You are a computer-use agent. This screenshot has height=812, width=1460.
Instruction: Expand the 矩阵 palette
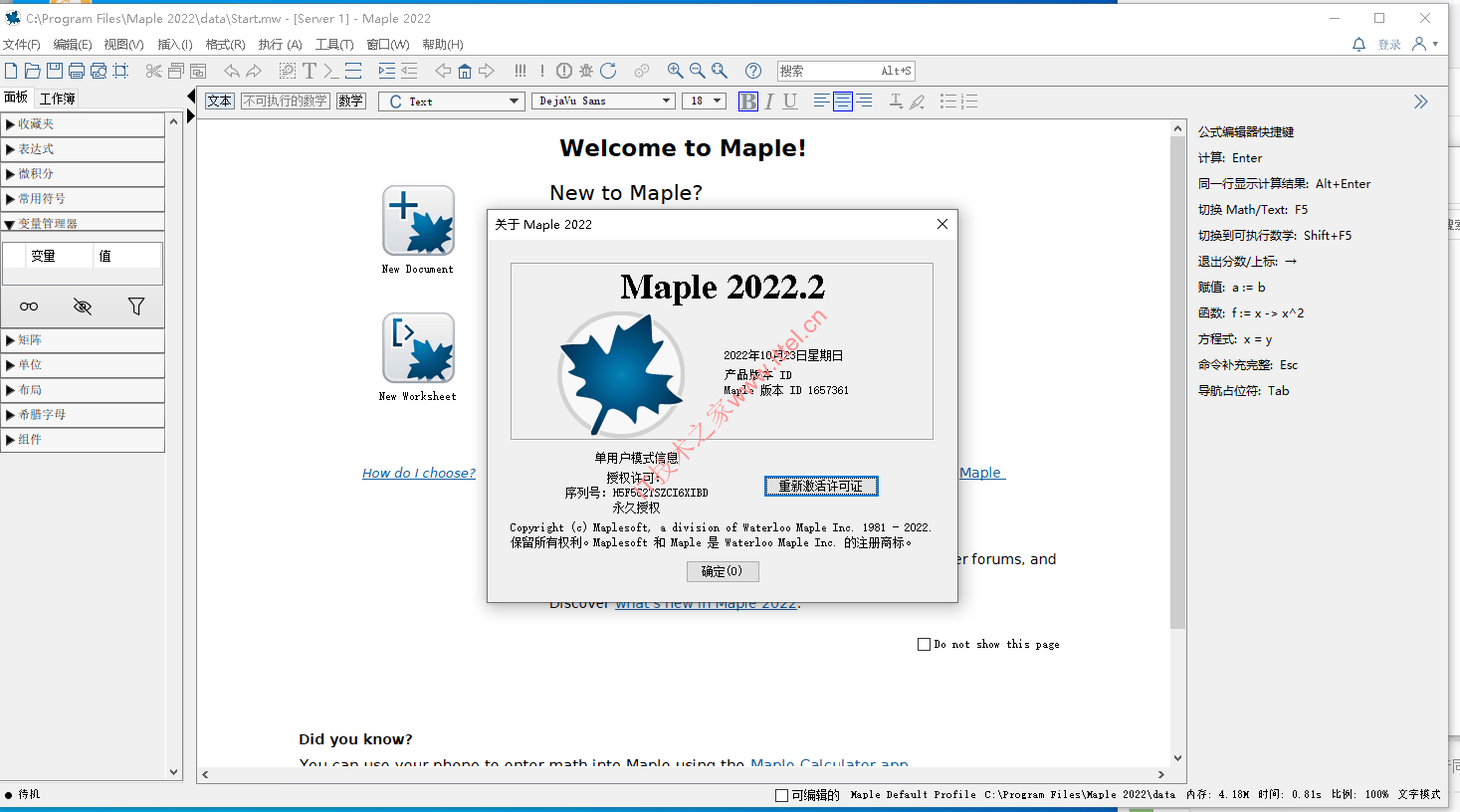[83, 340]
